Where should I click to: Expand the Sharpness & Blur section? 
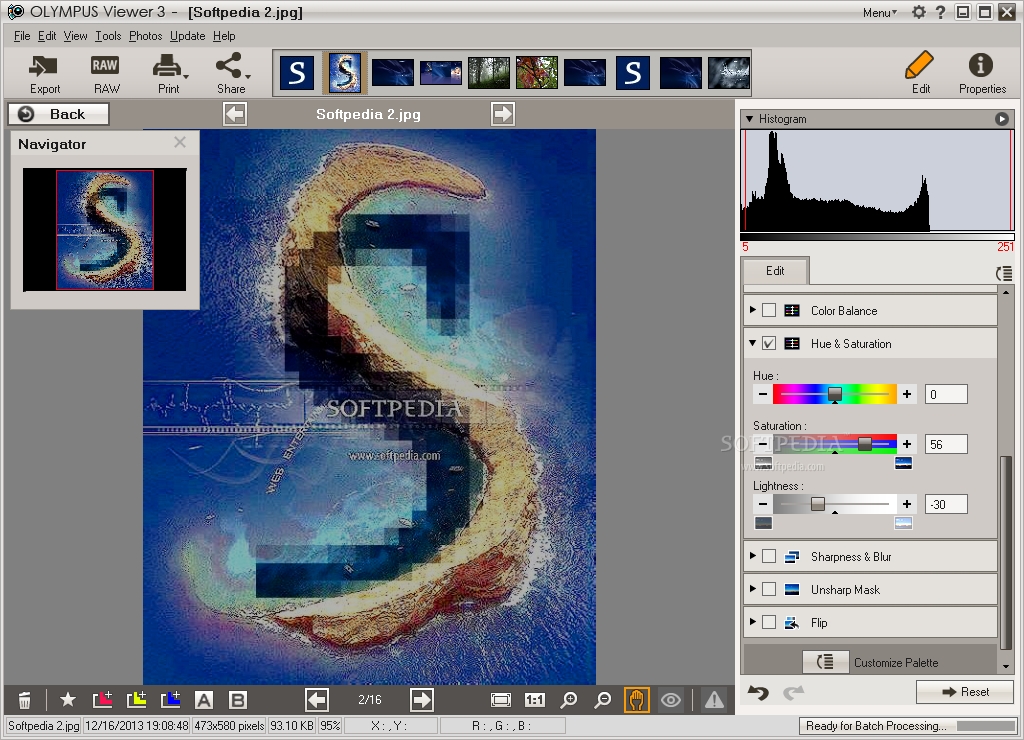(753, 556)
